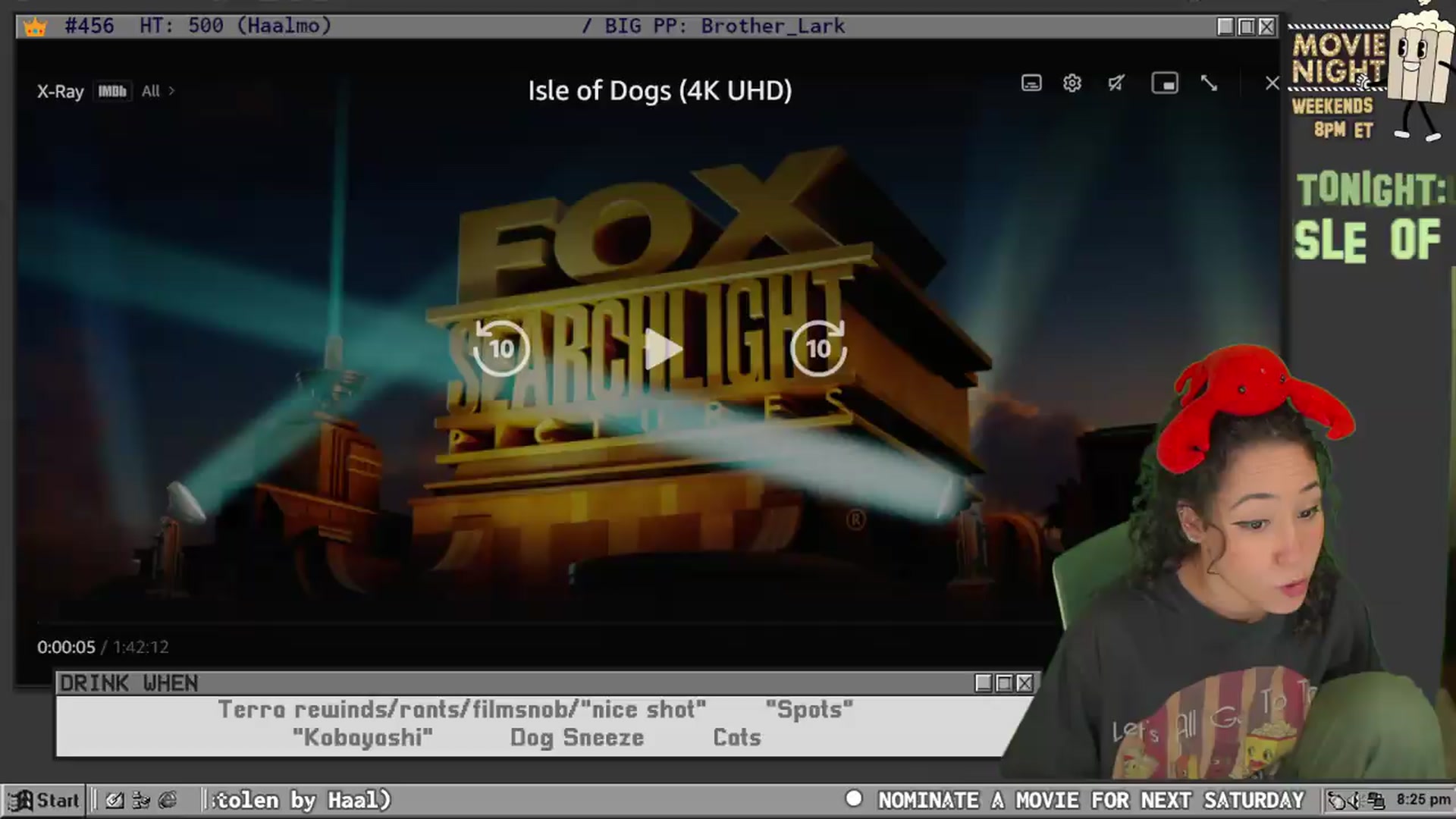Close the video player overlay

tap(1272, 83)
